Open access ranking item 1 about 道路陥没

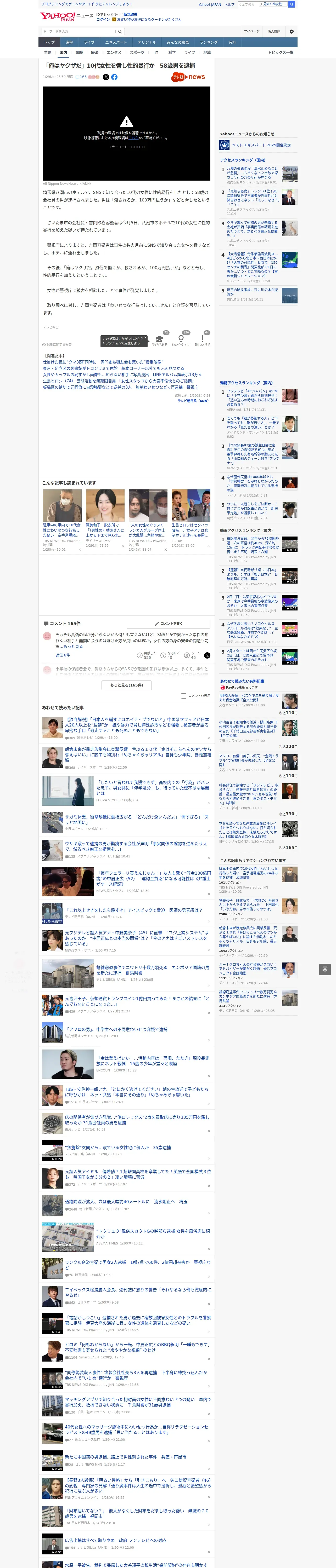click(x=253, y=173)
